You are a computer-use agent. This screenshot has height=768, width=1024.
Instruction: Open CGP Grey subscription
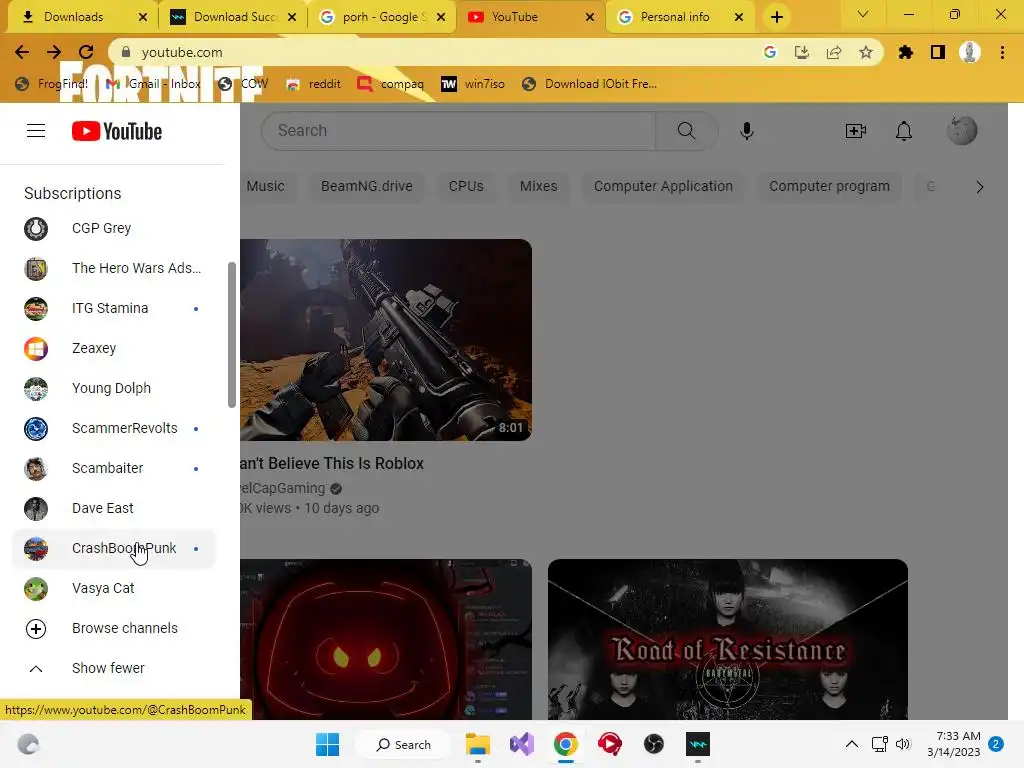(x=114, y=229)
